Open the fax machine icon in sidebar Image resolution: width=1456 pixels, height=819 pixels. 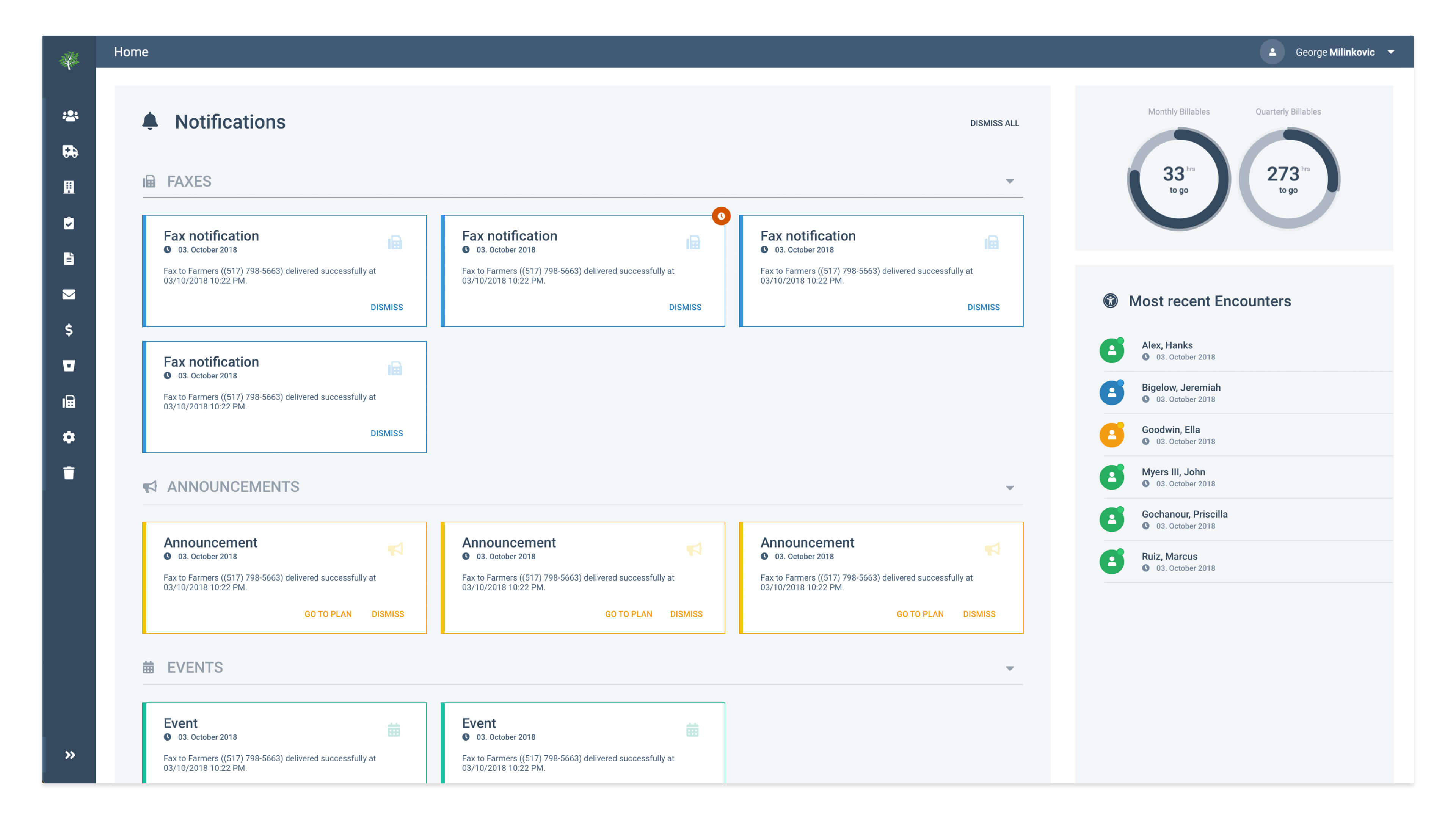[69, 401]
